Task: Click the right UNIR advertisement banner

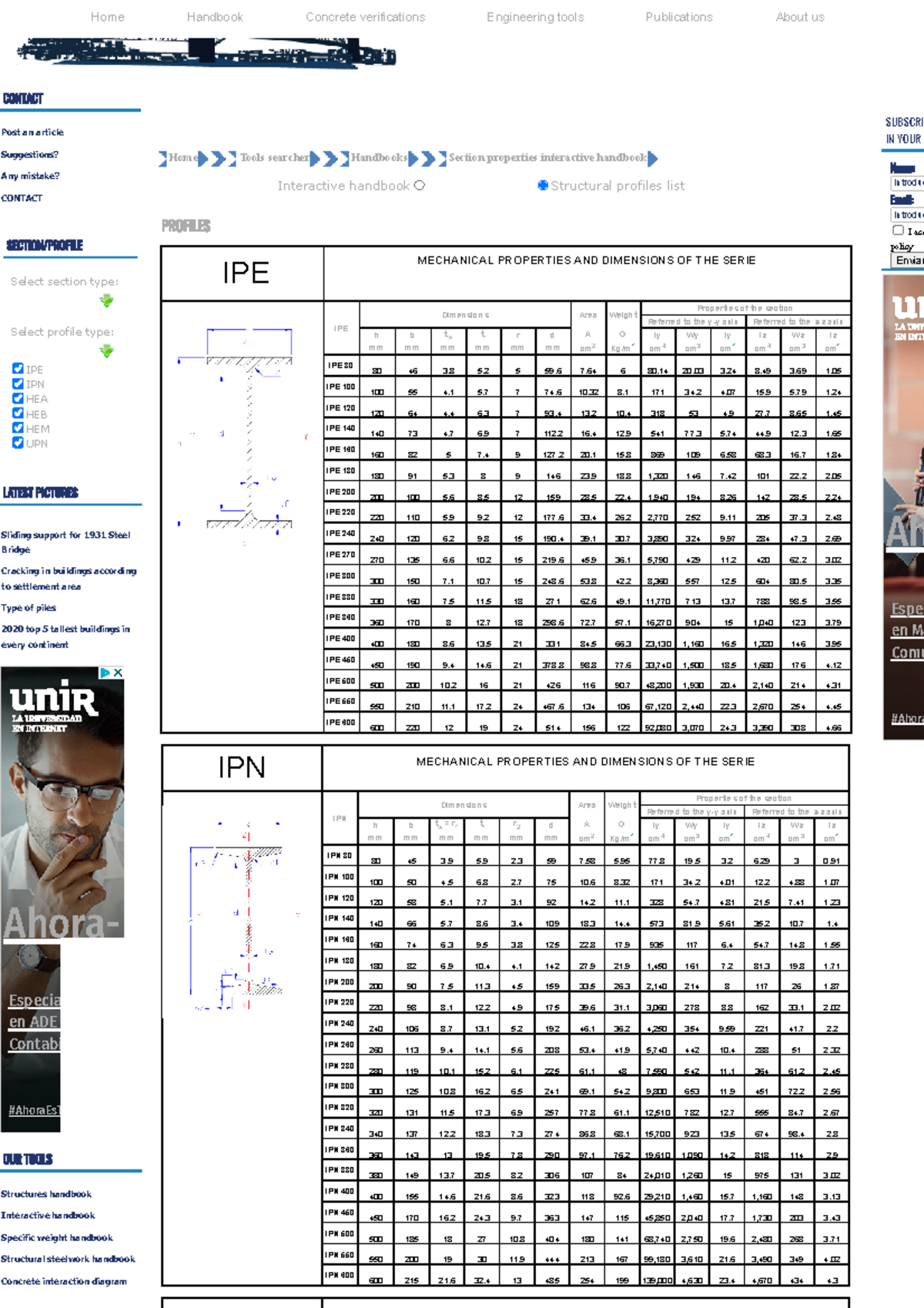Action: tap(904, 507)
